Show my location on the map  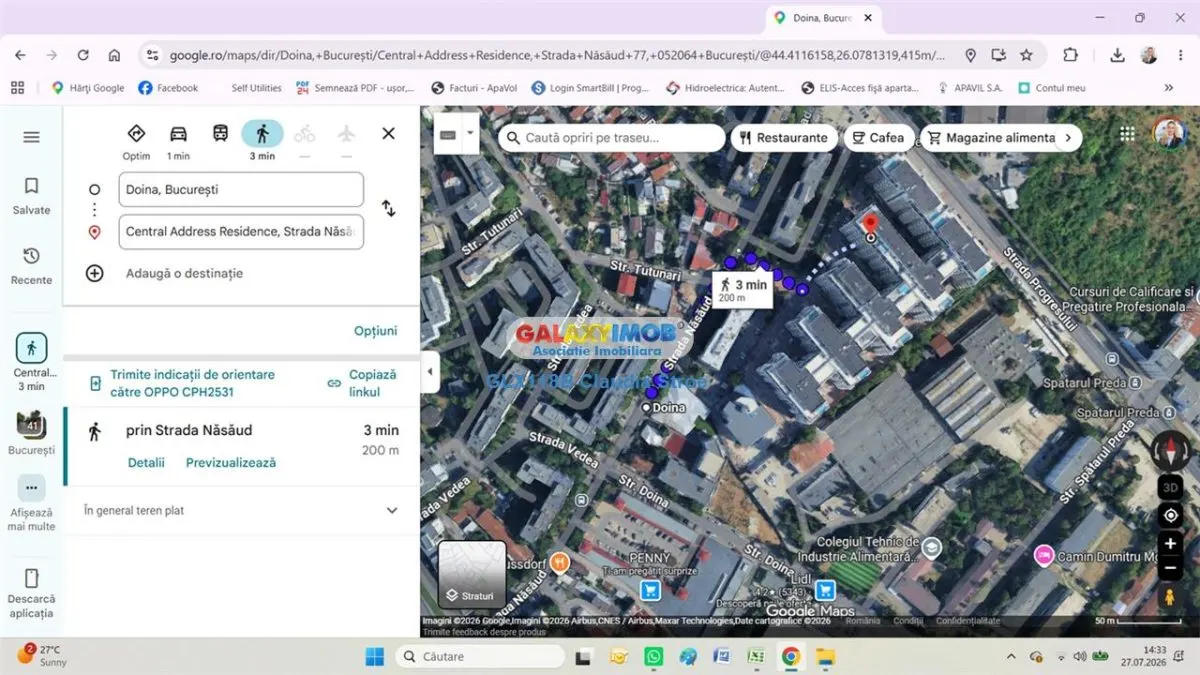(1170, 516)
